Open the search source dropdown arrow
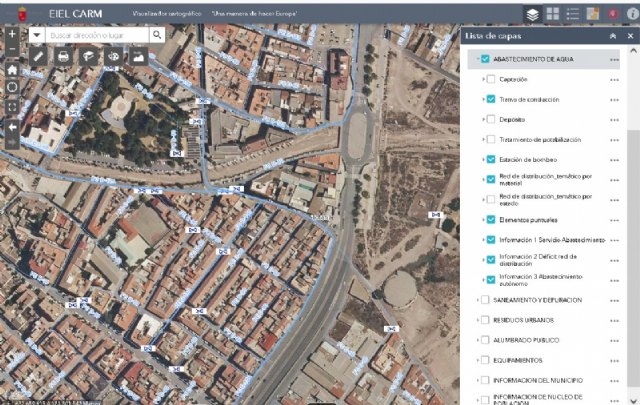 click(37, 34)
